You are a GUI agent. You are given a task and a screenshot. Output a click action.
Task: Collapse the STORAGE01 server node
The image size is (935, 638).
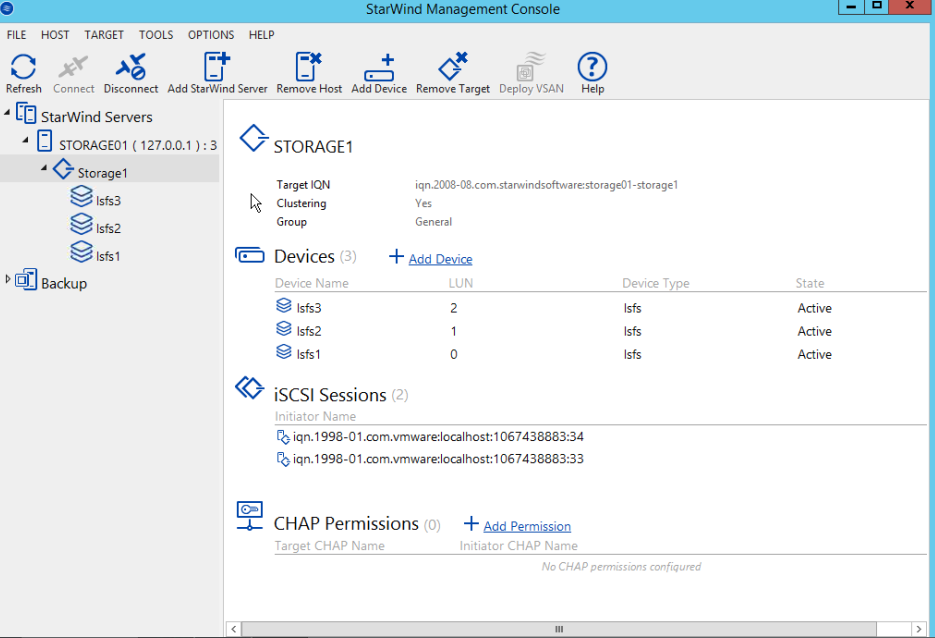(26, 140)
